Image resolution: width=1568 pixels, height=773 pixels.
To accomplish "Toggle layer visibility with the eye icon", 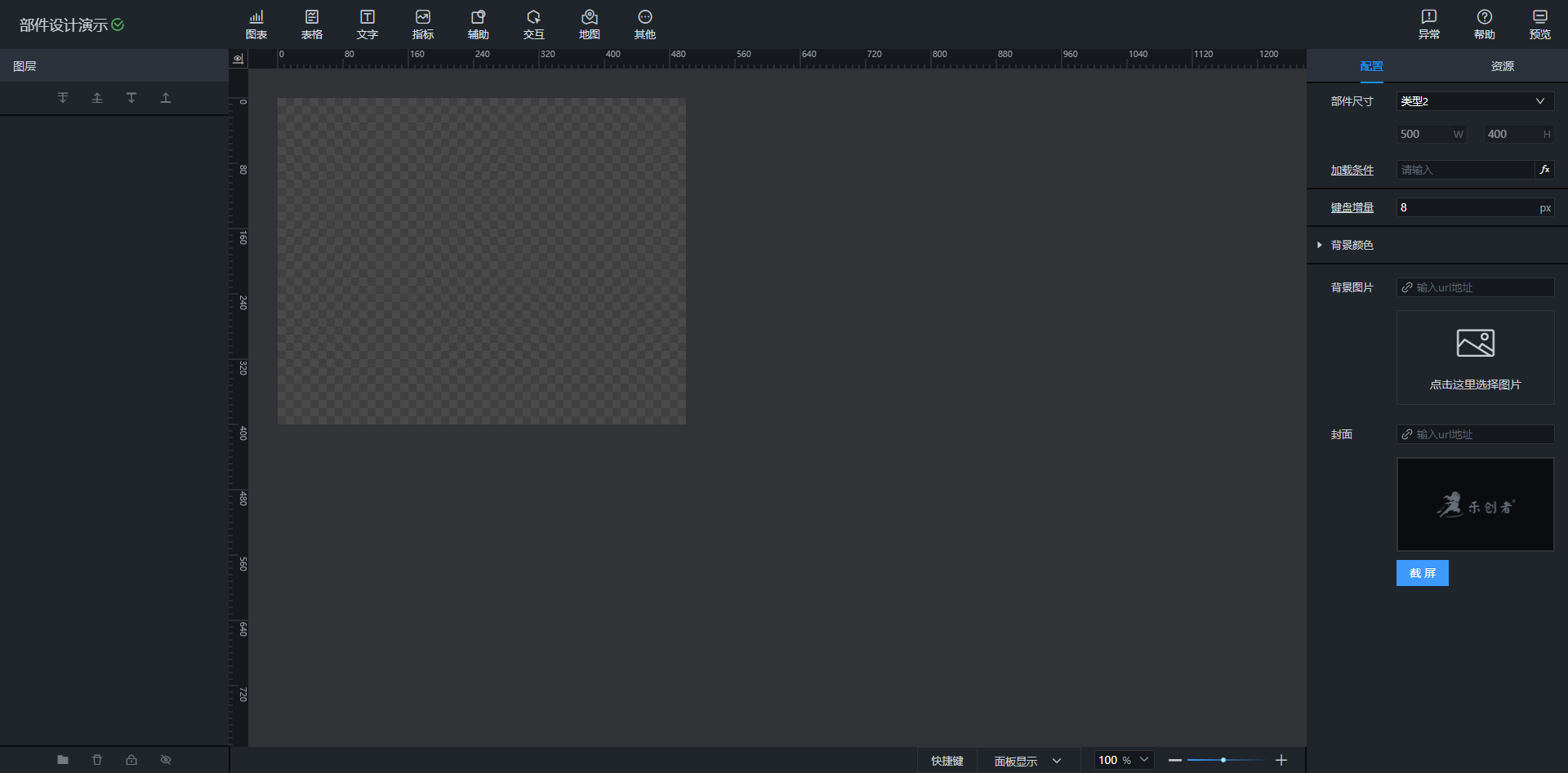I will pos(166,759).
